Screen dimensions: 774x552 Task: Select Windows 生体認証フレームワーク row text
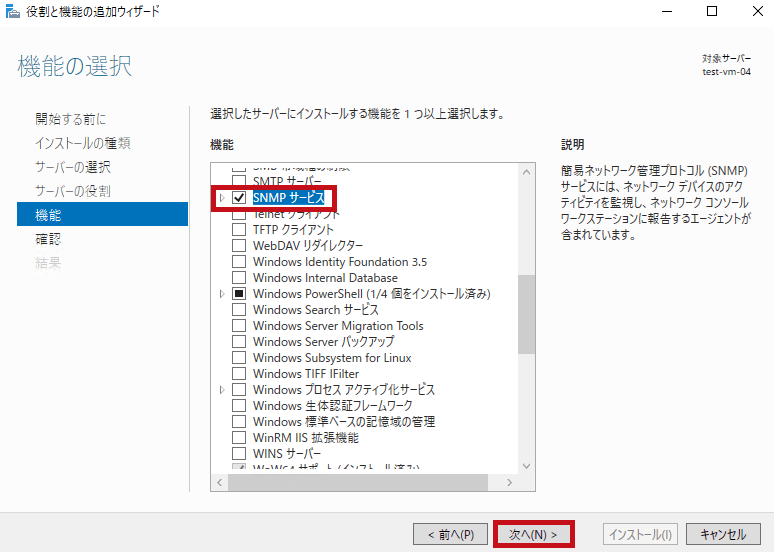[x=333, y=406]
